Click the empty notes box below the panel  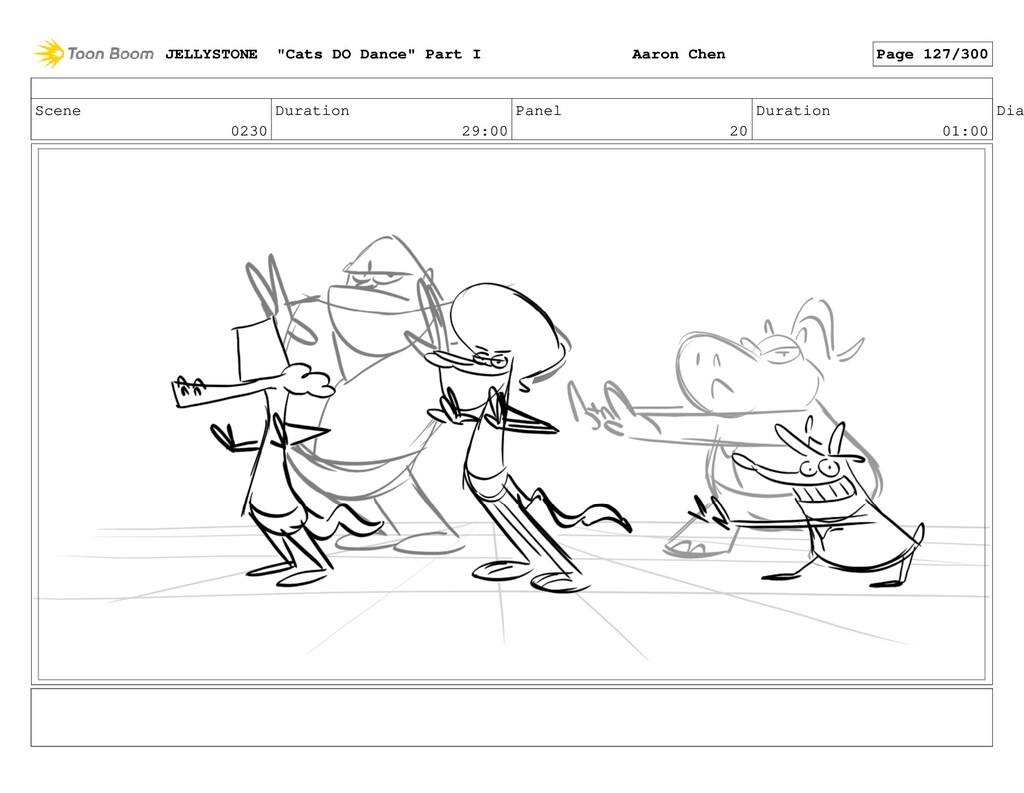(x=511, y=717)
